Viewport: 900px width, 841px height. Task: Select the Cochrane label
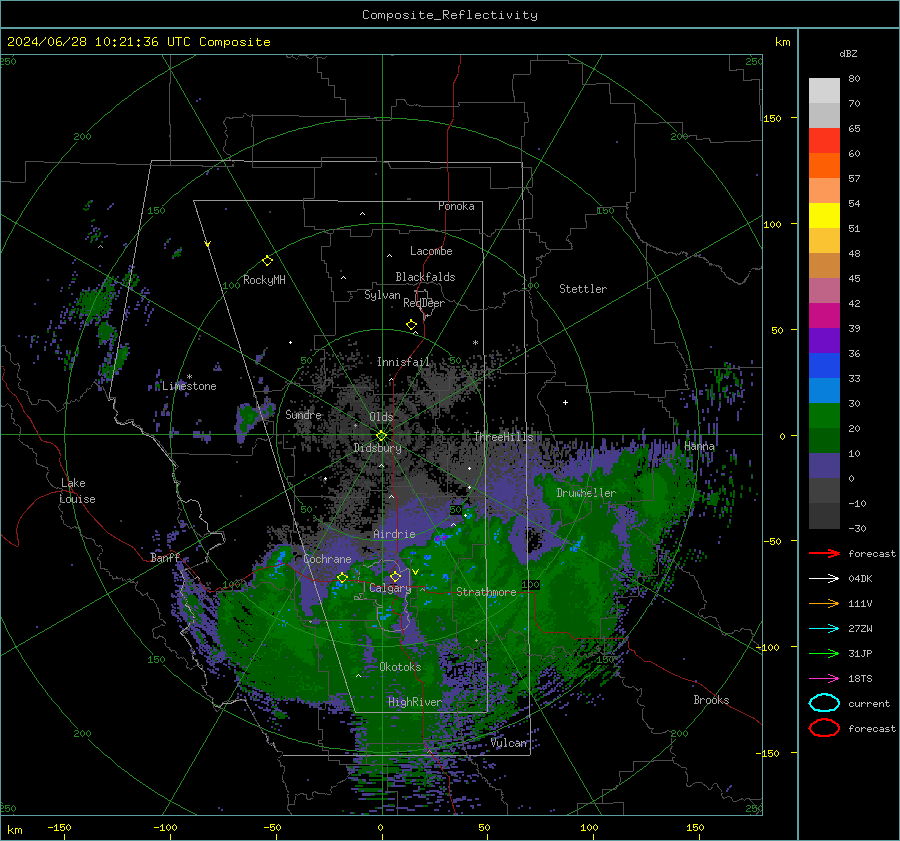point(327,559)
